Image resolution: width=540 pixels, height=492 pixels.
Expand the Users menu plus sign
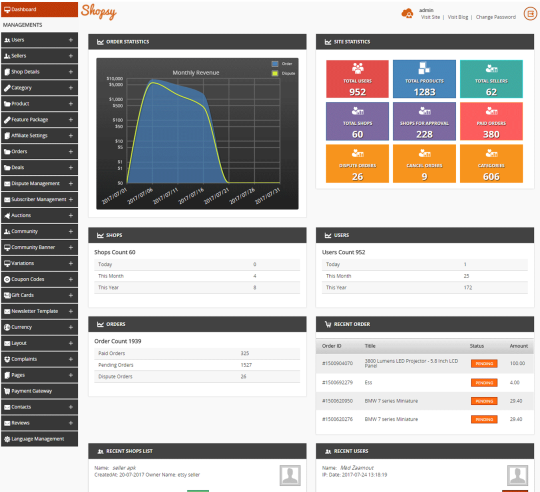(71, 40)
